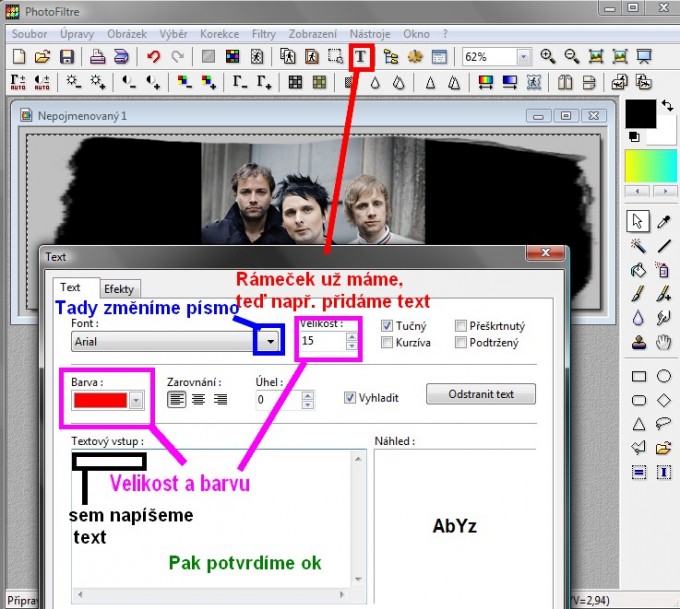Open the zoom percentage dropdown
The width and height of the screenshot is (680, 609).
pyautogui.click(x=523, y=57)
